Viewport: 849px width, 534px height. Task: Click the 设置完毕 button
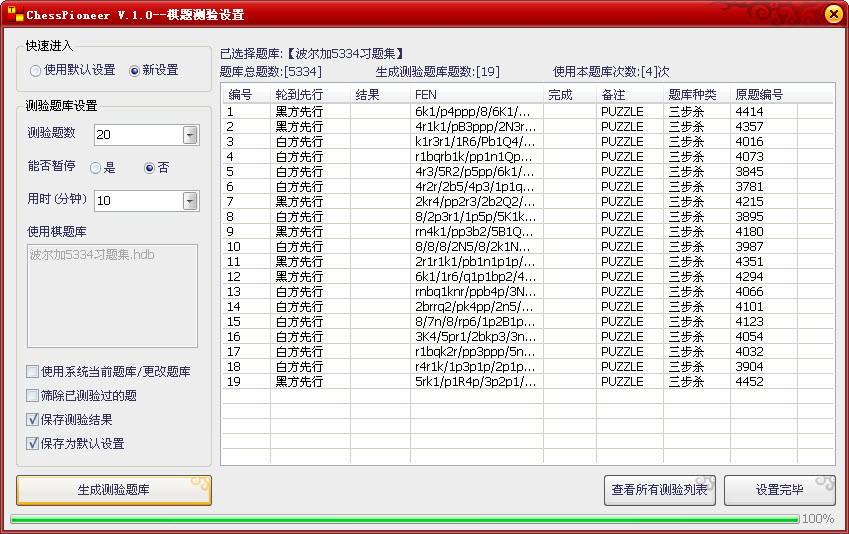click(780, 490)
